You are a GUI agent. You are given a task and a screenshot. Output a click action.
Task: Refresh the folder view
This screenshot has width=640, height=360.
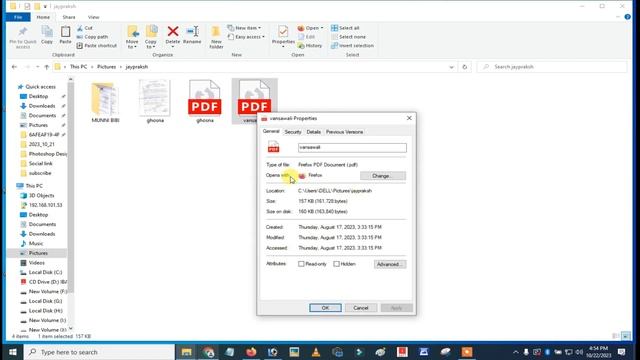click(464, 67)
